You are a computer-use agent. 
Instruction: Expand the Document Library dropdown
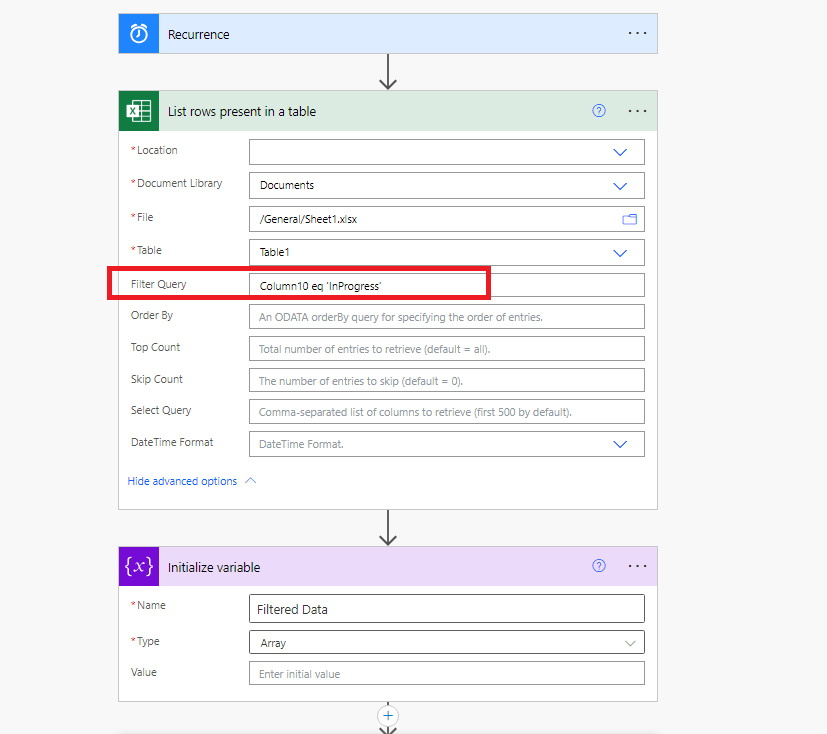(620, 186)
